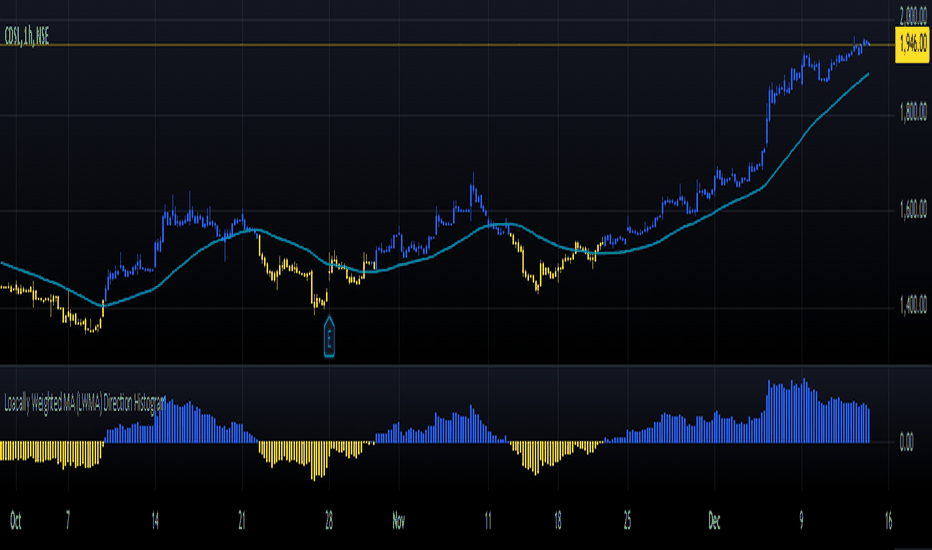
Task: Click the 1,600.00 price axis label
Action: (913, 209)
